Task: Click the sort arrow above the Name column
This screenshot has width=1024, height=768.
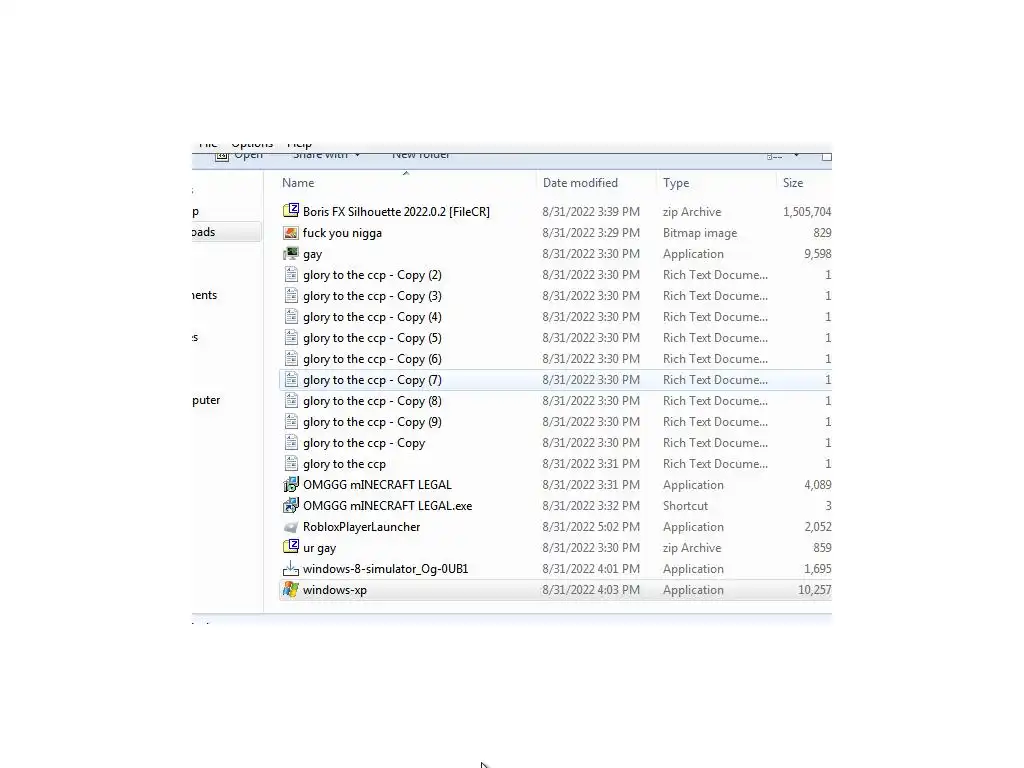Action: pyautogui.click(x=406, y=173)
